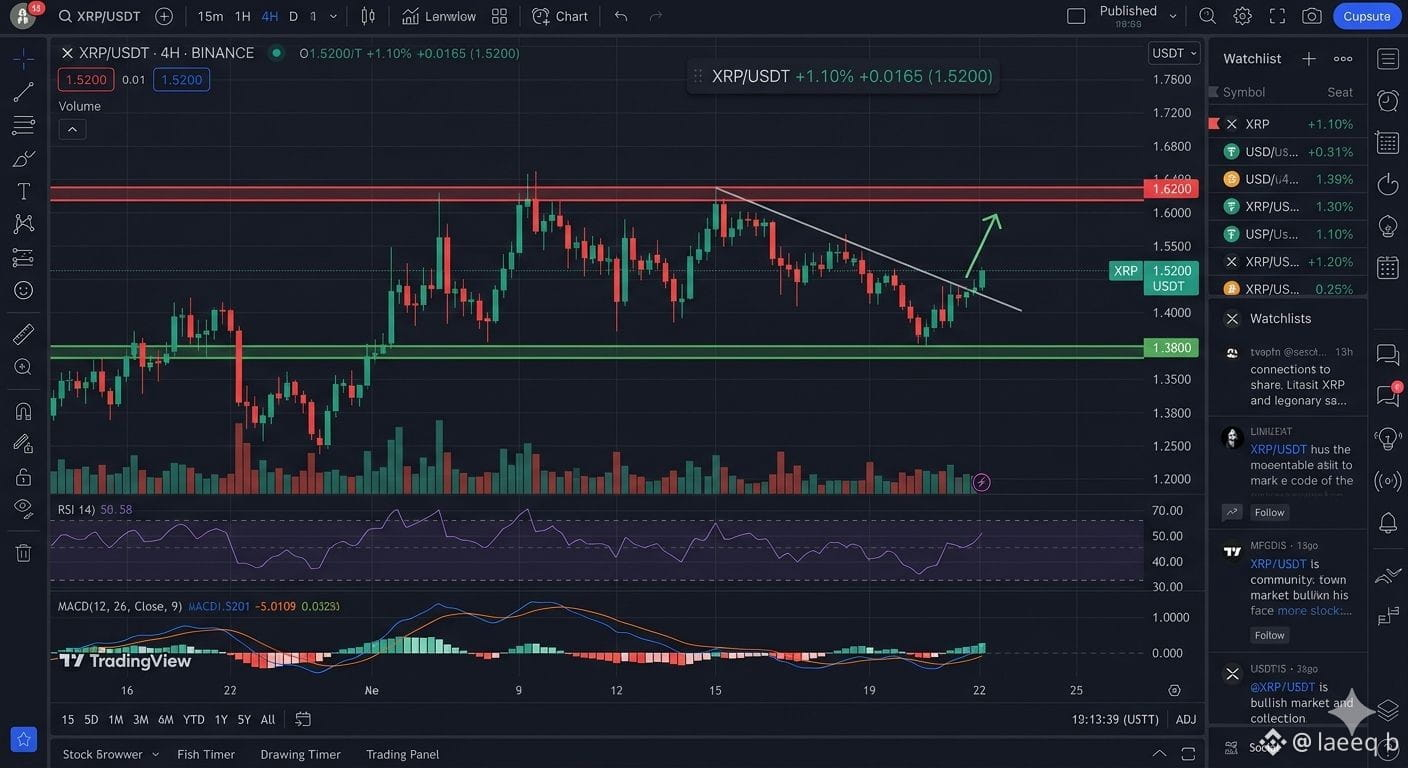Open the forecasting and measurement tool
This screenshot has width=1408, height=768.
pos(23,257)
